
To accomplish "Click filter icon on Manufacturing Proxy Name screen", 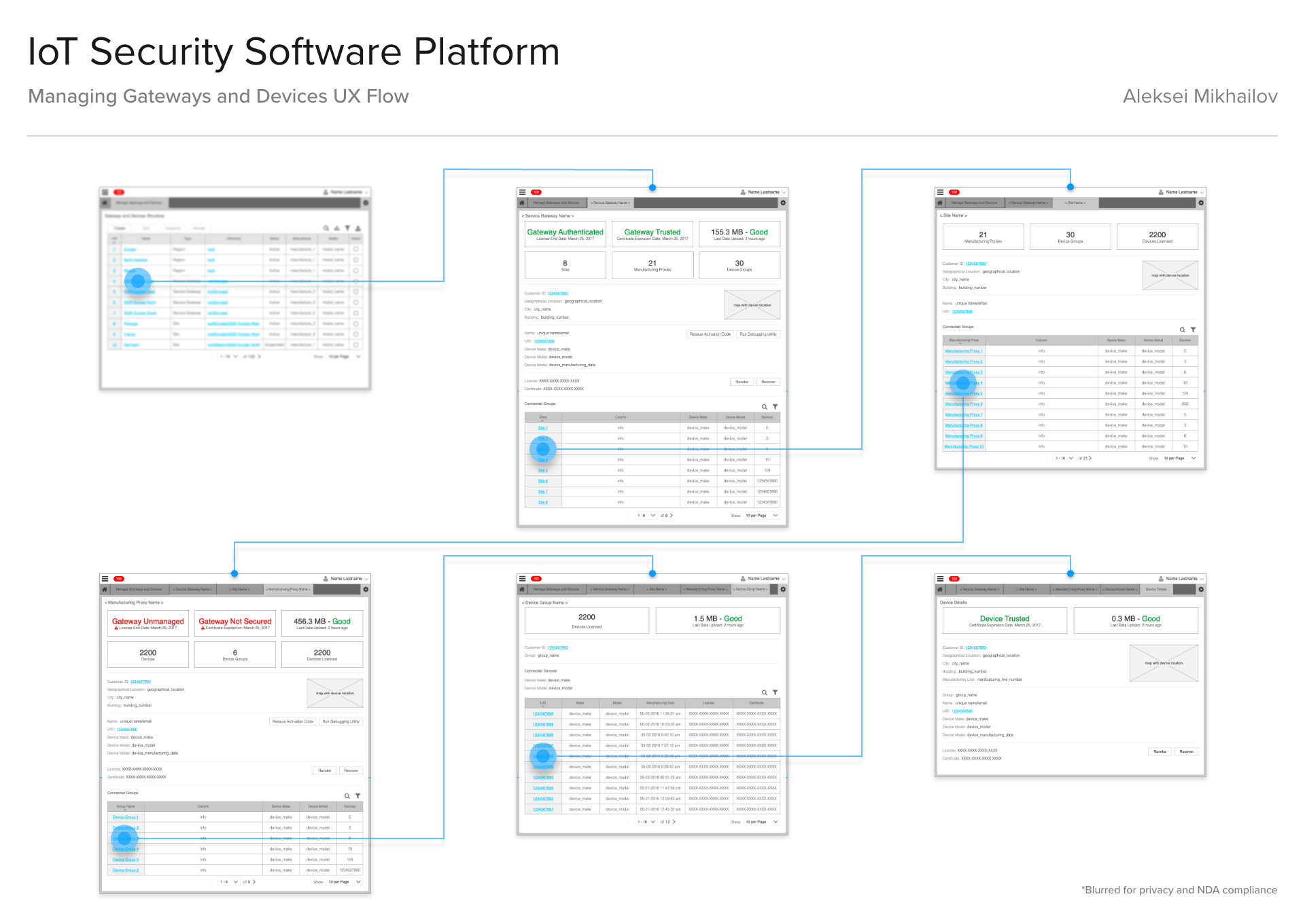I will (358, 796).
